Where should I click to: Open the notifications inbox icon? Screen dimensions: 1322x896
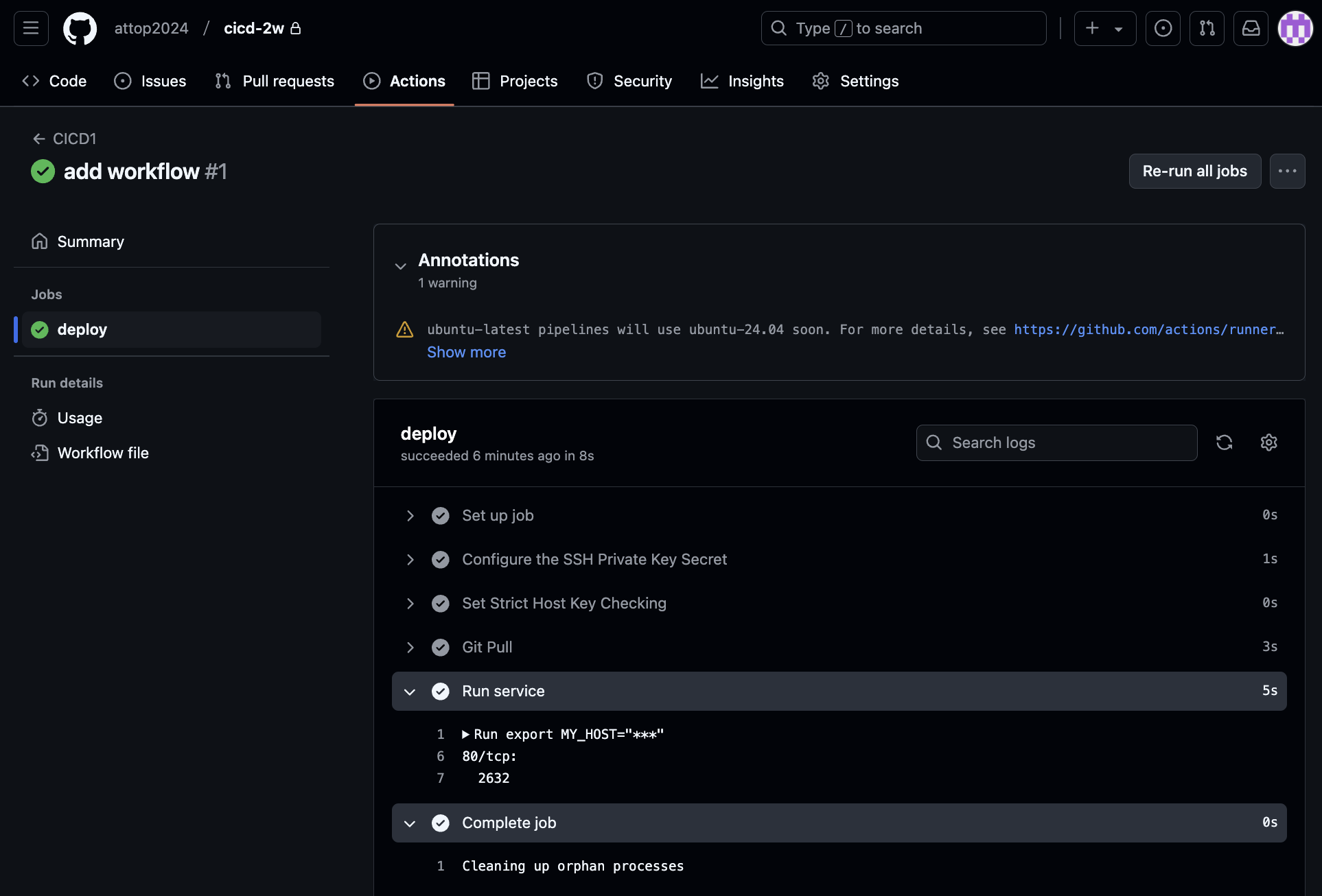point(1251,28)
